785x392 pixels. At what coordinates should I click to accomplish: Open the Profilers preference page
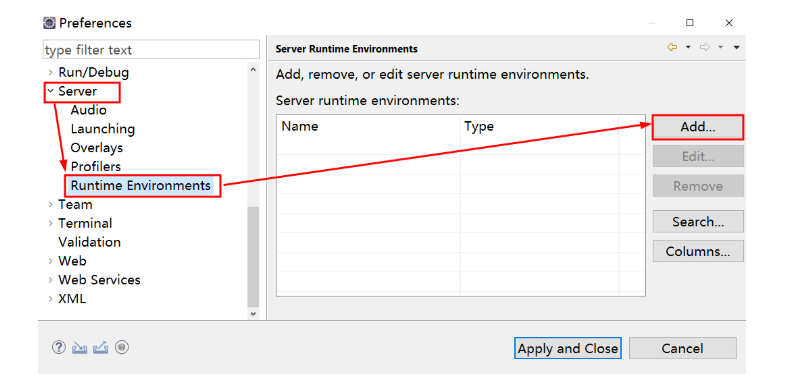coord(96,167)
